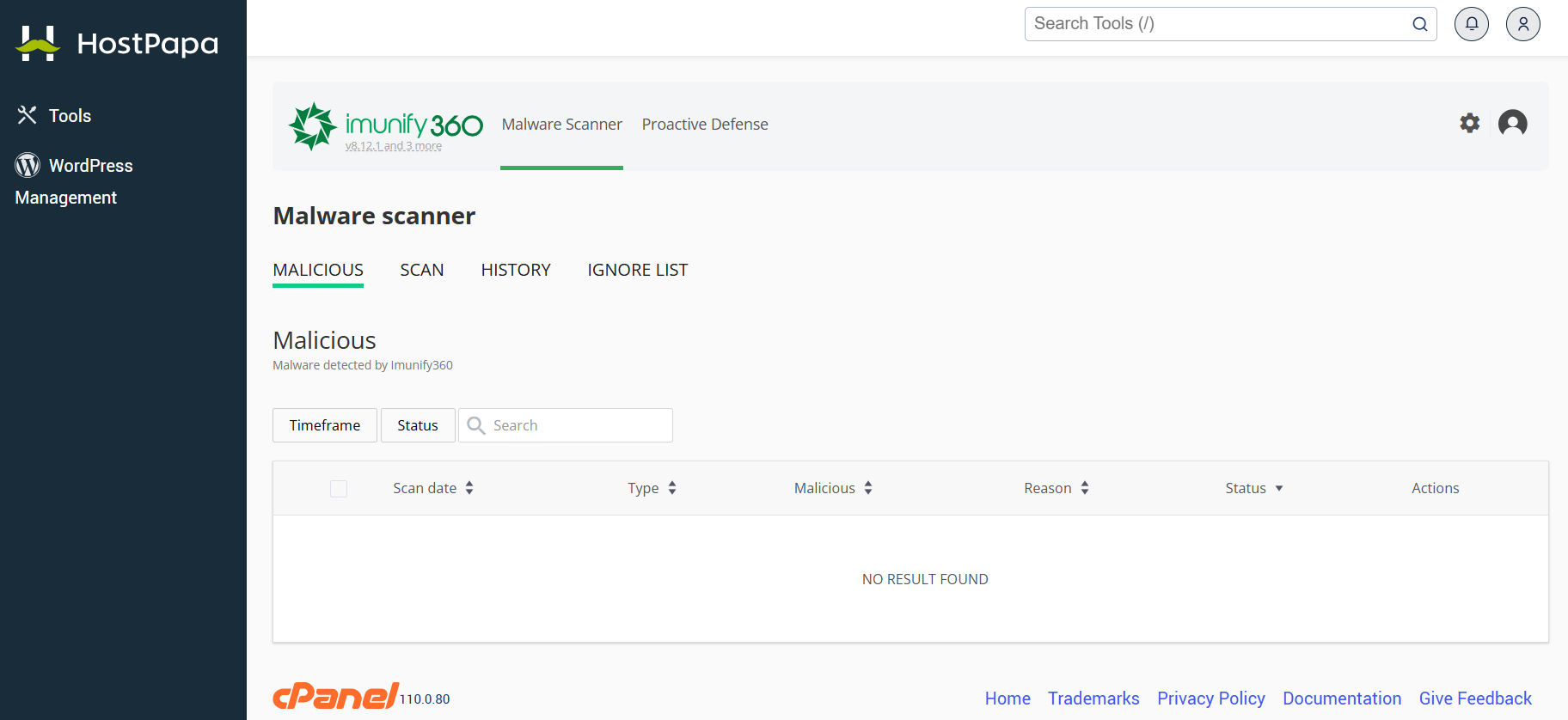Click the Imunify360 star logo
The width and height of the screenshot is (1568, 720).
pos(313,126)
